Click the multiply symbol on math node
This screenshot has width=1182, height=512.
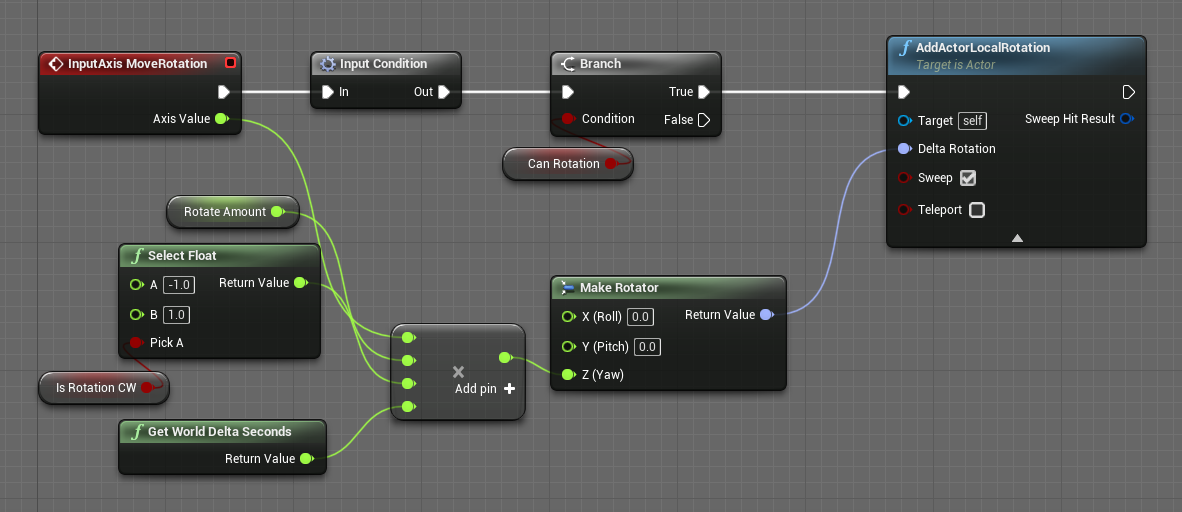[x=458, y=372]
